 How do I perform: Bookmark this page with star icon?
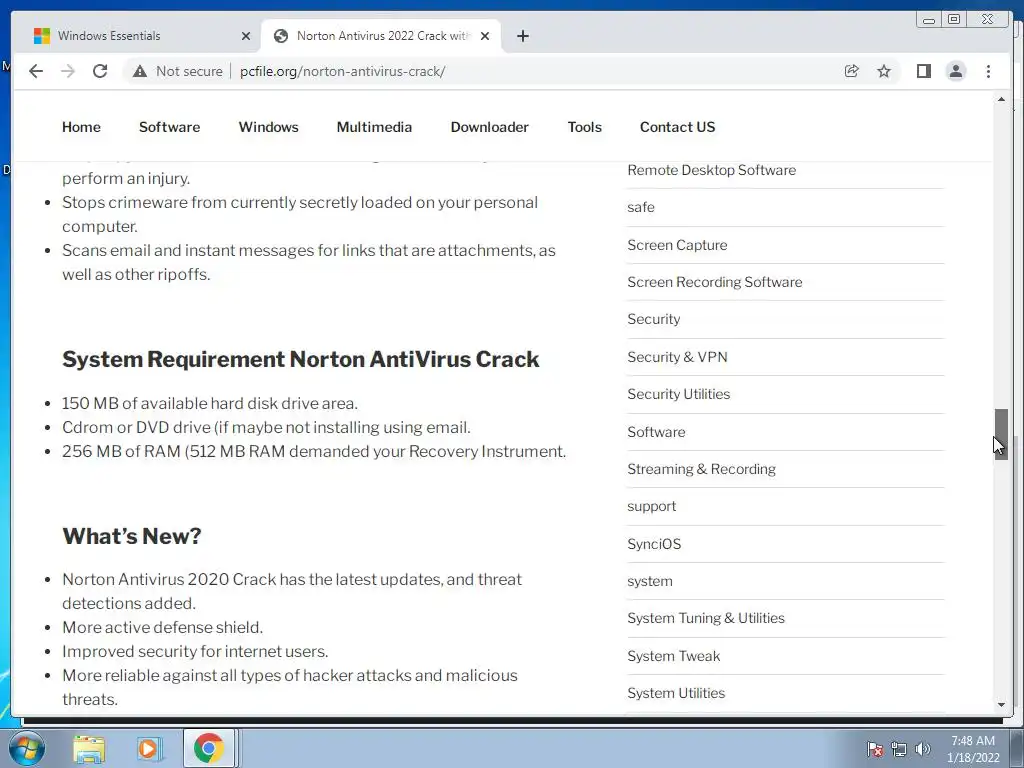pos(884,71)
